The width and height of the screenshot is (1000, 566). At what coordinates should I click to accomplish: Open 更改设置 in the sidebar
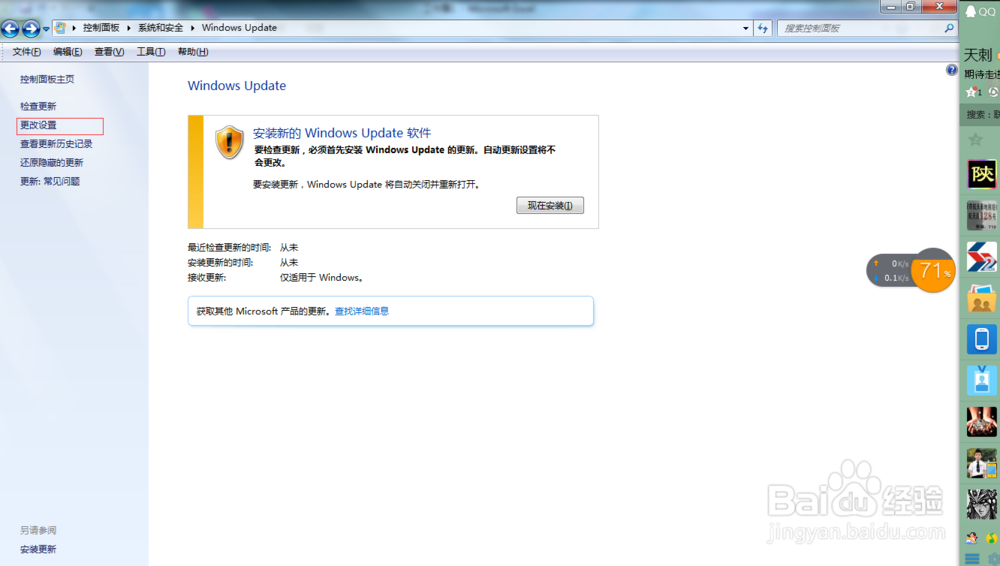coord(38,125)
